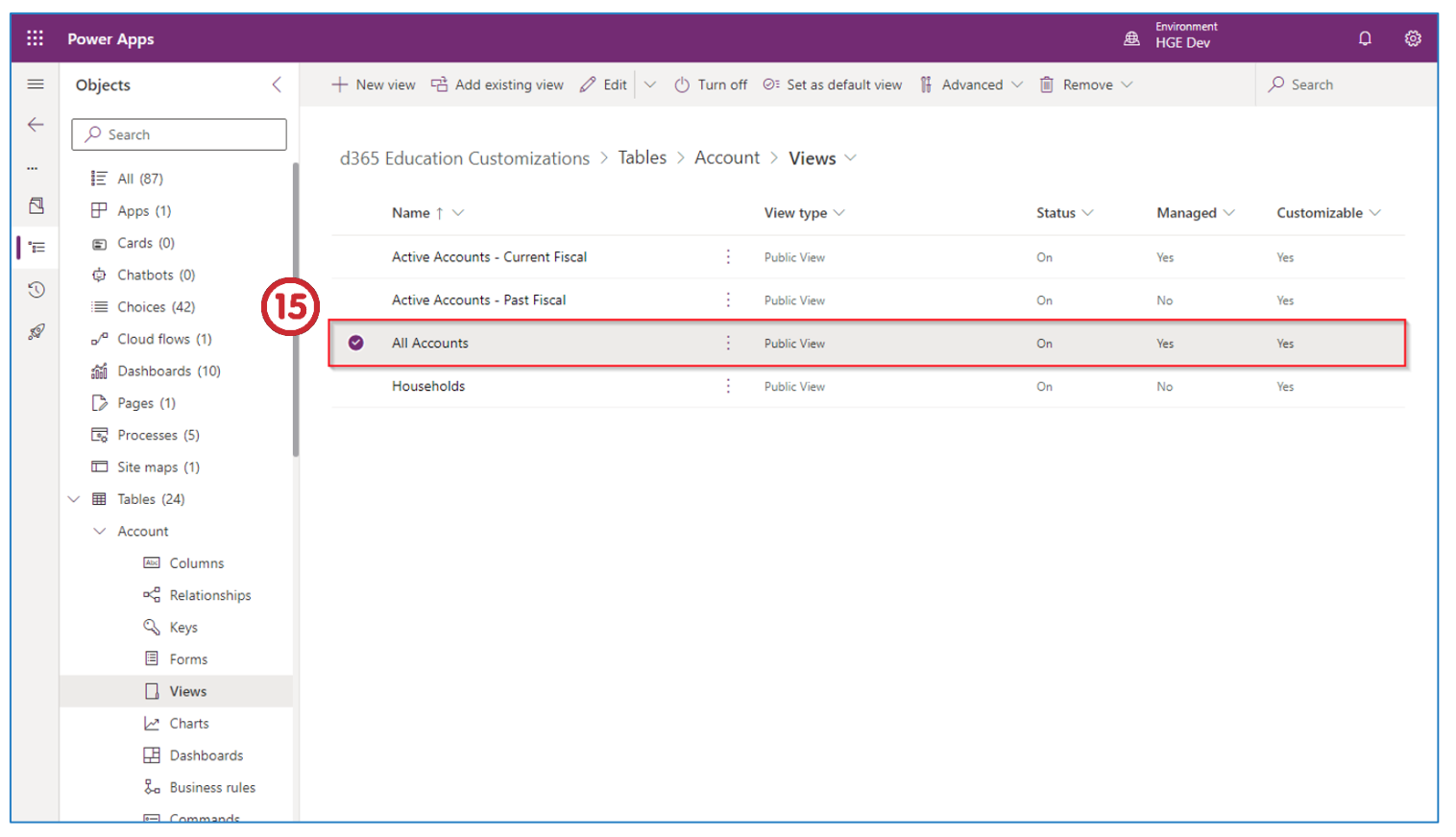
Task: Deselect the All Accounts row checkmark
Action: [x=355, y=343]
